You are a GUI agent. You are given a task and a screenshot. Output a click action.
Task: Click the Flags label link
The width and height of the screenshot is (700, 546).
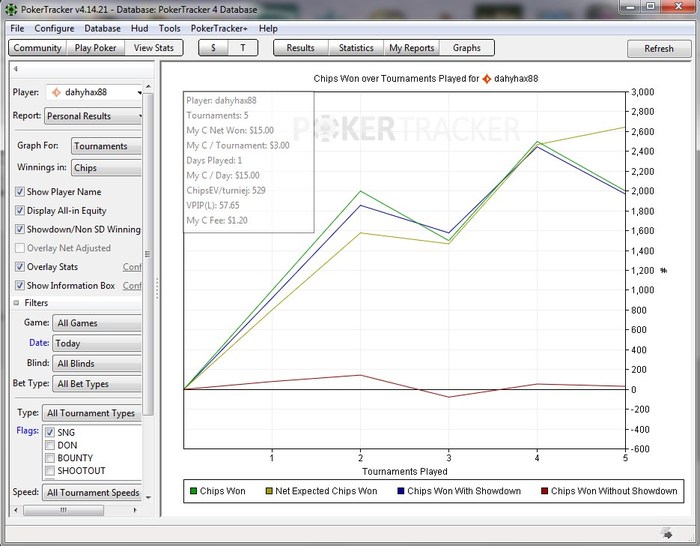pos(28,431)
